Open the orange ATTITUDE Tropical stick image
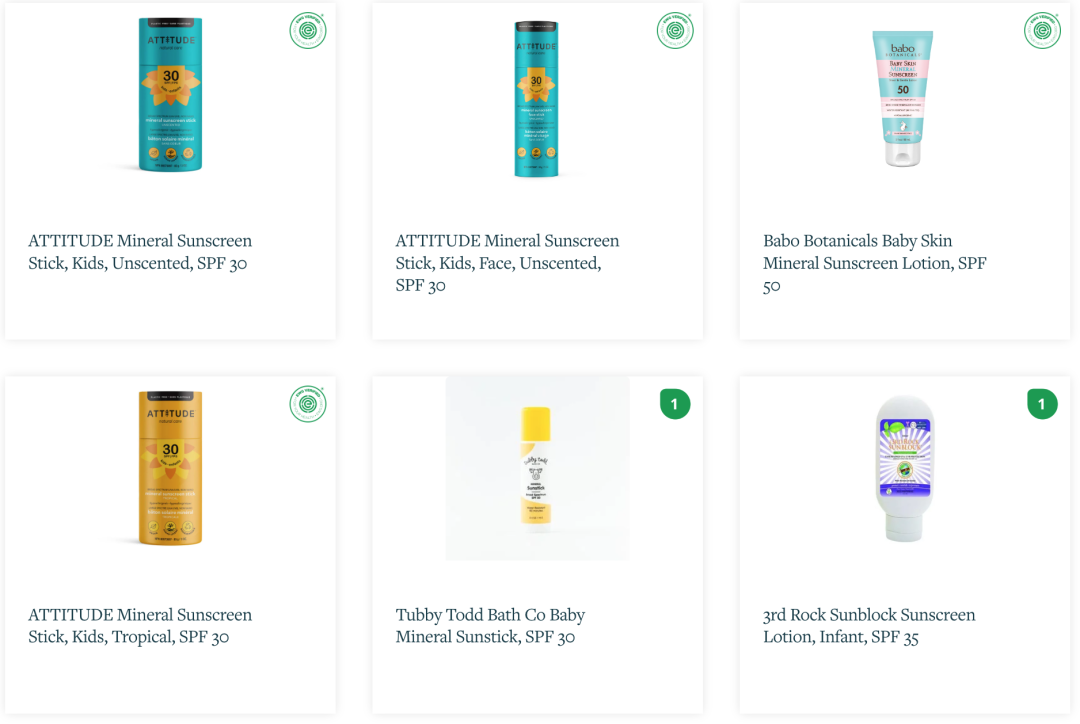This screenshot has width=1080, height=724. (x=170, y=468)
